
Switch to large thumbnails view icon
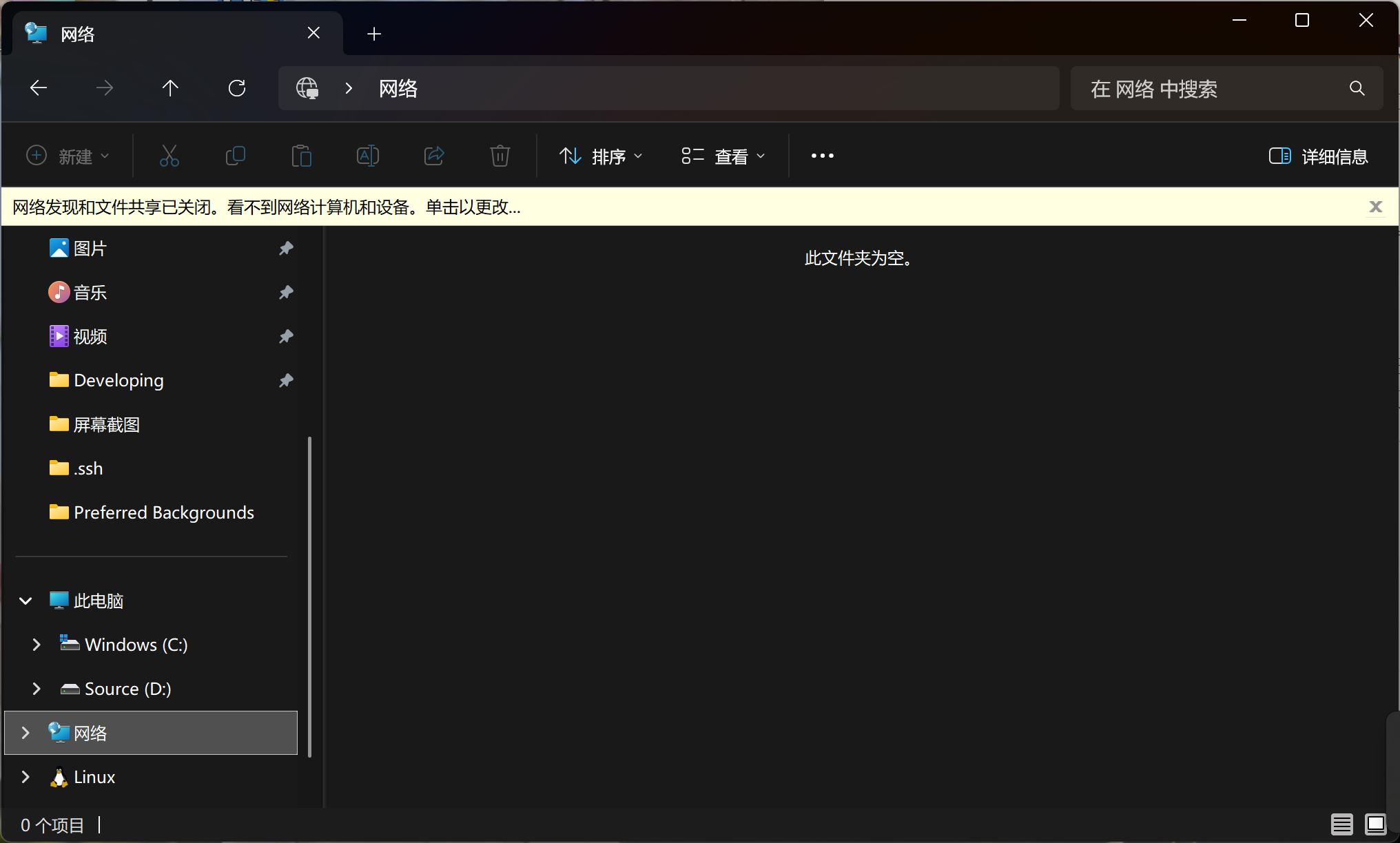1376,824
